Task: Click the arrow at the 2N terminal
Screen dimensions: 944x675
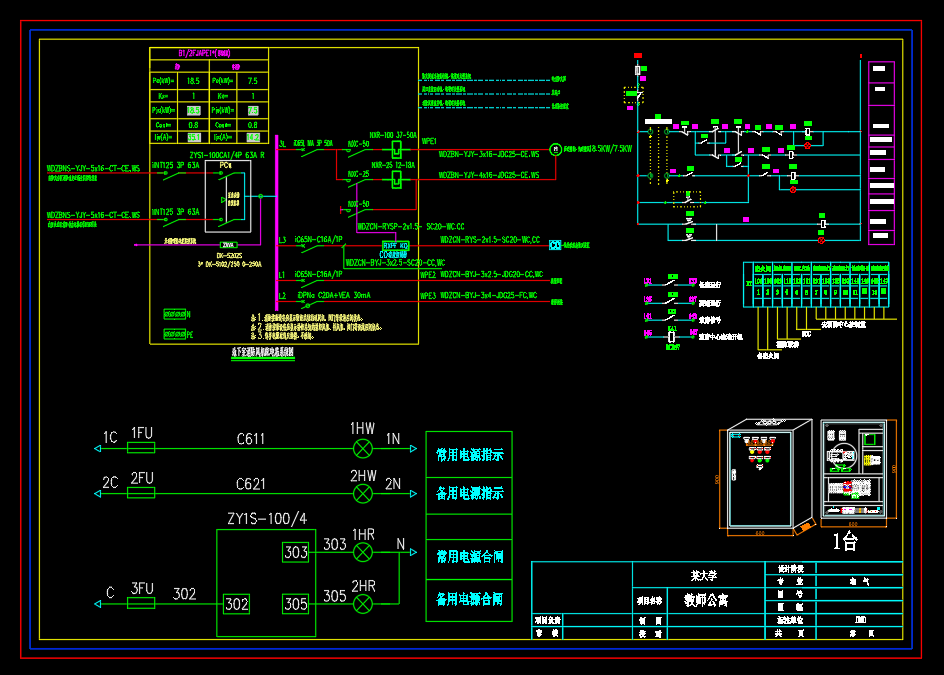Action: [x=413, y=494]
